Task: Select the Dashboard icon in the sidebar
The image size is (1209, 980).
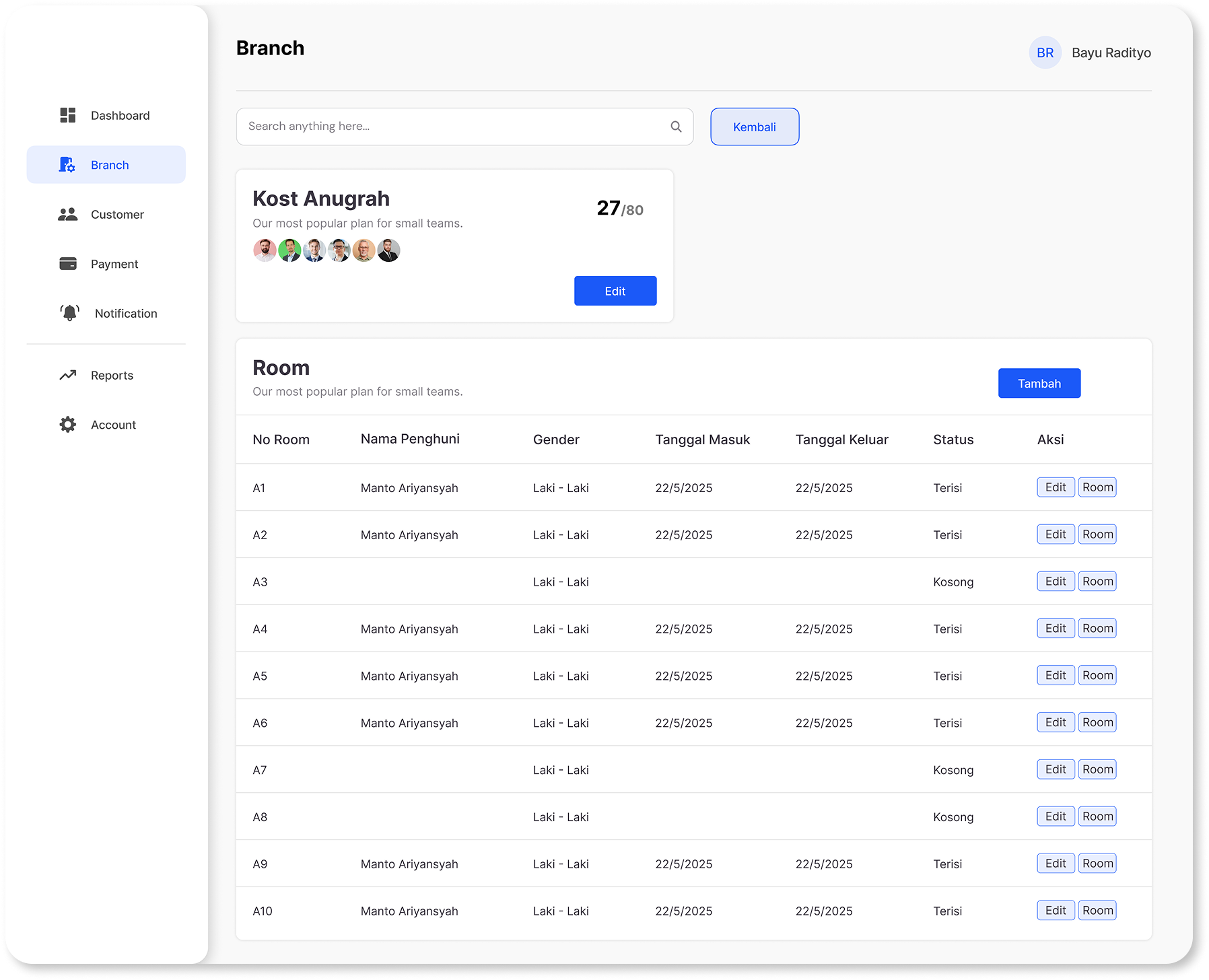Action: point(68,115)
